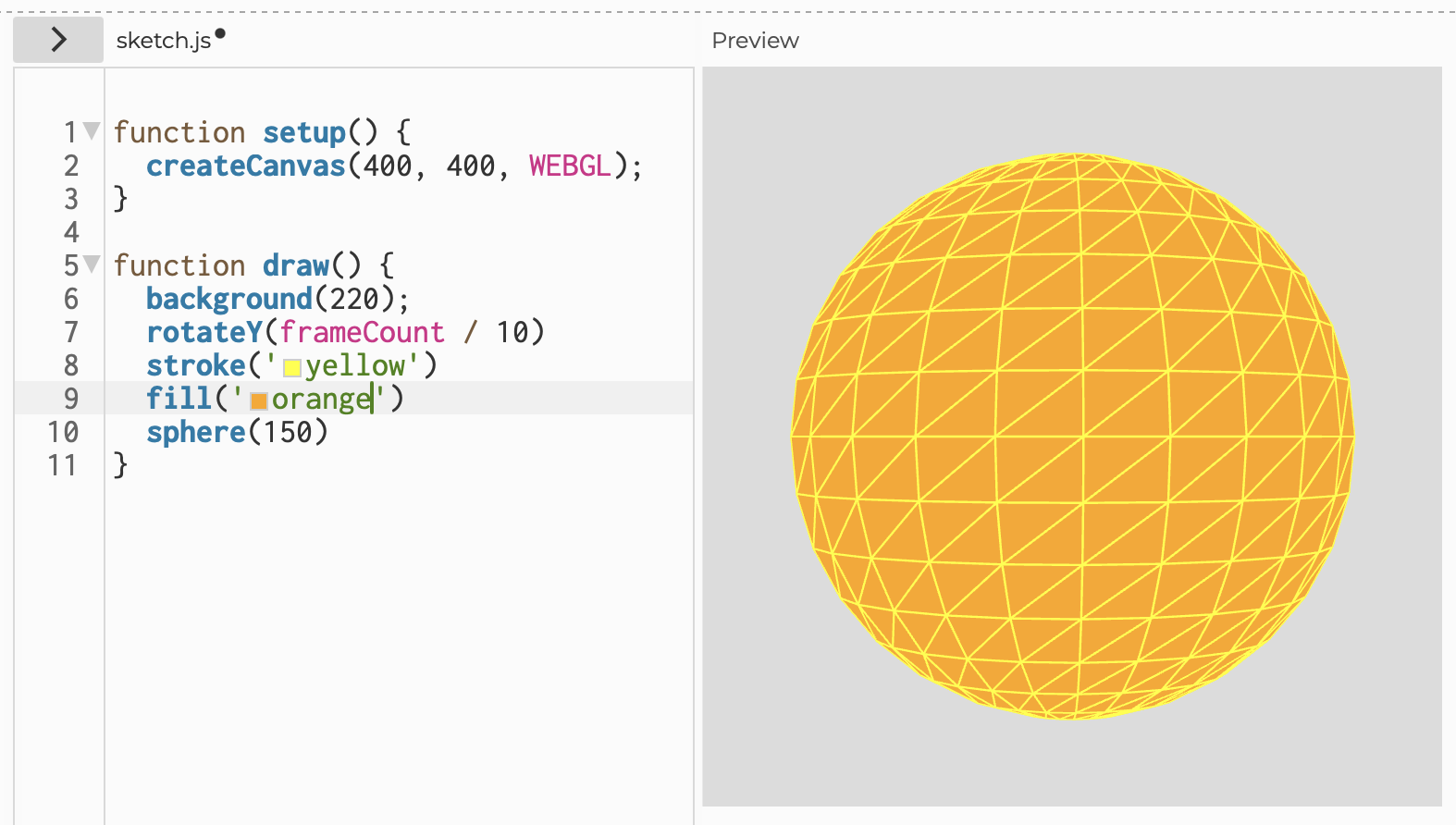Click line number 4 in gutter
This screenshot has height=825, width=1456.
71,232
